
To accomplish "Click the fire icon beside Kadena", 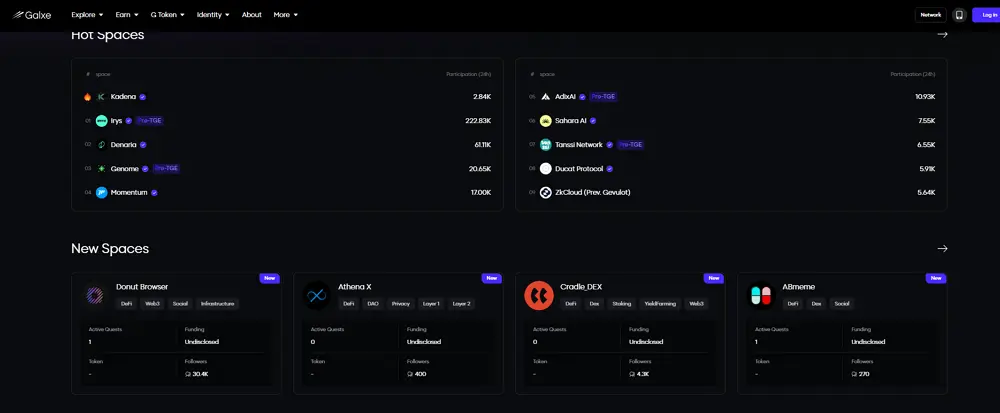I will pos(87,97).
